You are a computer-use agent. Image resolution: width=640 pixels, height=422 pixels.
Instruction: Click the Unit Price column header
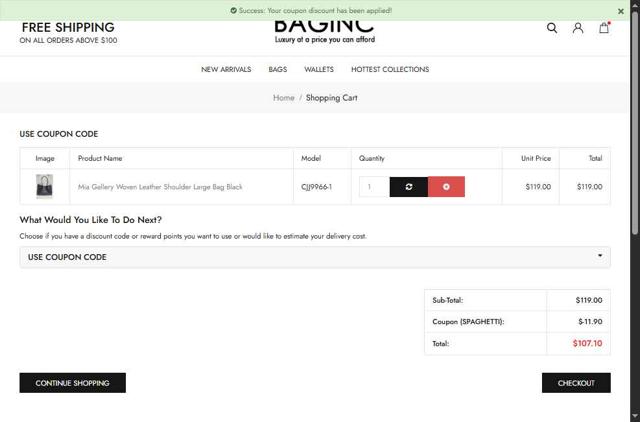click(x=536, y=158)
